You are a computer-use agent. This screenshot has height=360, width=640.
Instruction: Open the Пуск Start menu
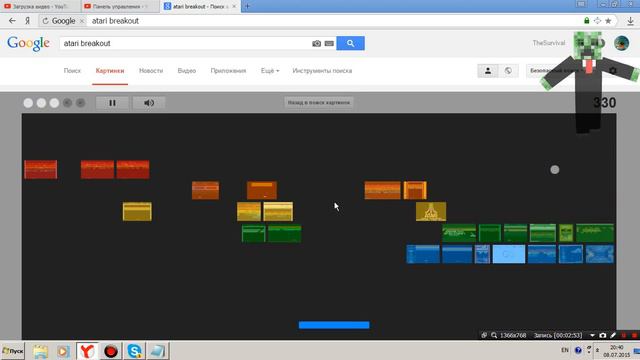click(x=13, y=351)
